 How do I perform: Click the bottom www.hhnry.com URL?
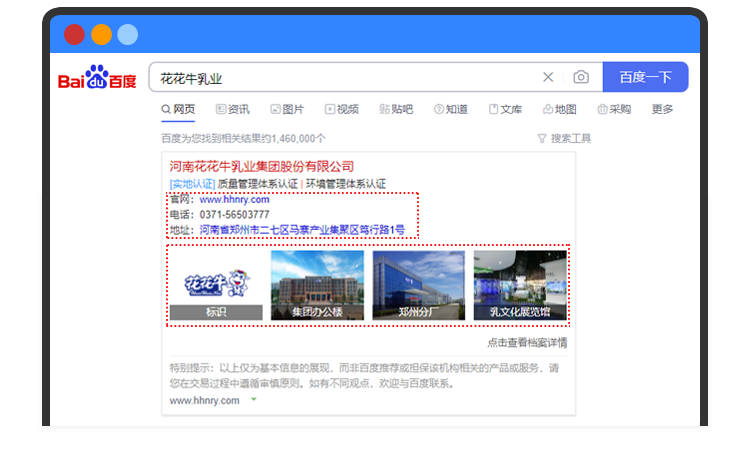tap(205, 401)
